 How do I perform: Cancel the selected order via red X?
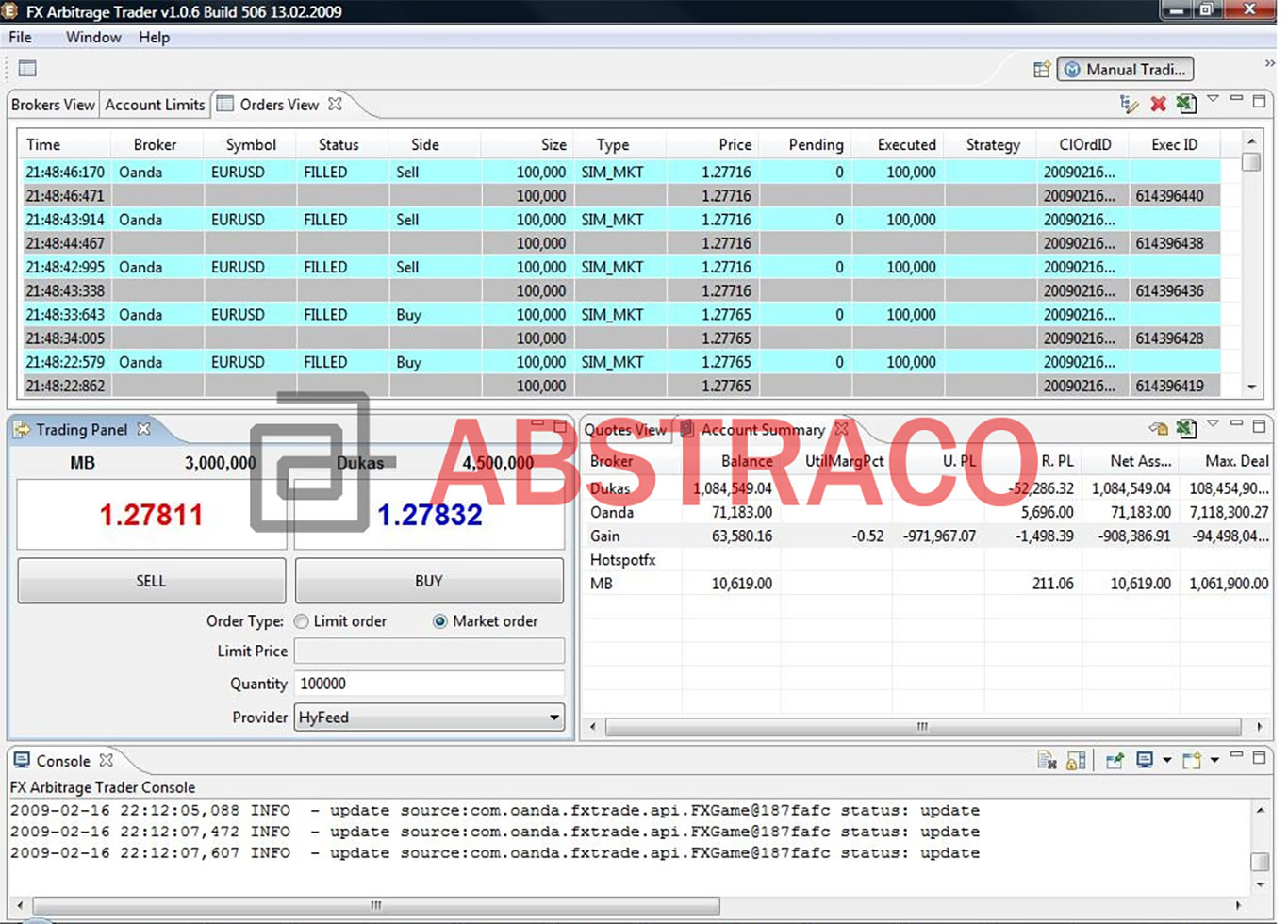tap(1158, 104)
